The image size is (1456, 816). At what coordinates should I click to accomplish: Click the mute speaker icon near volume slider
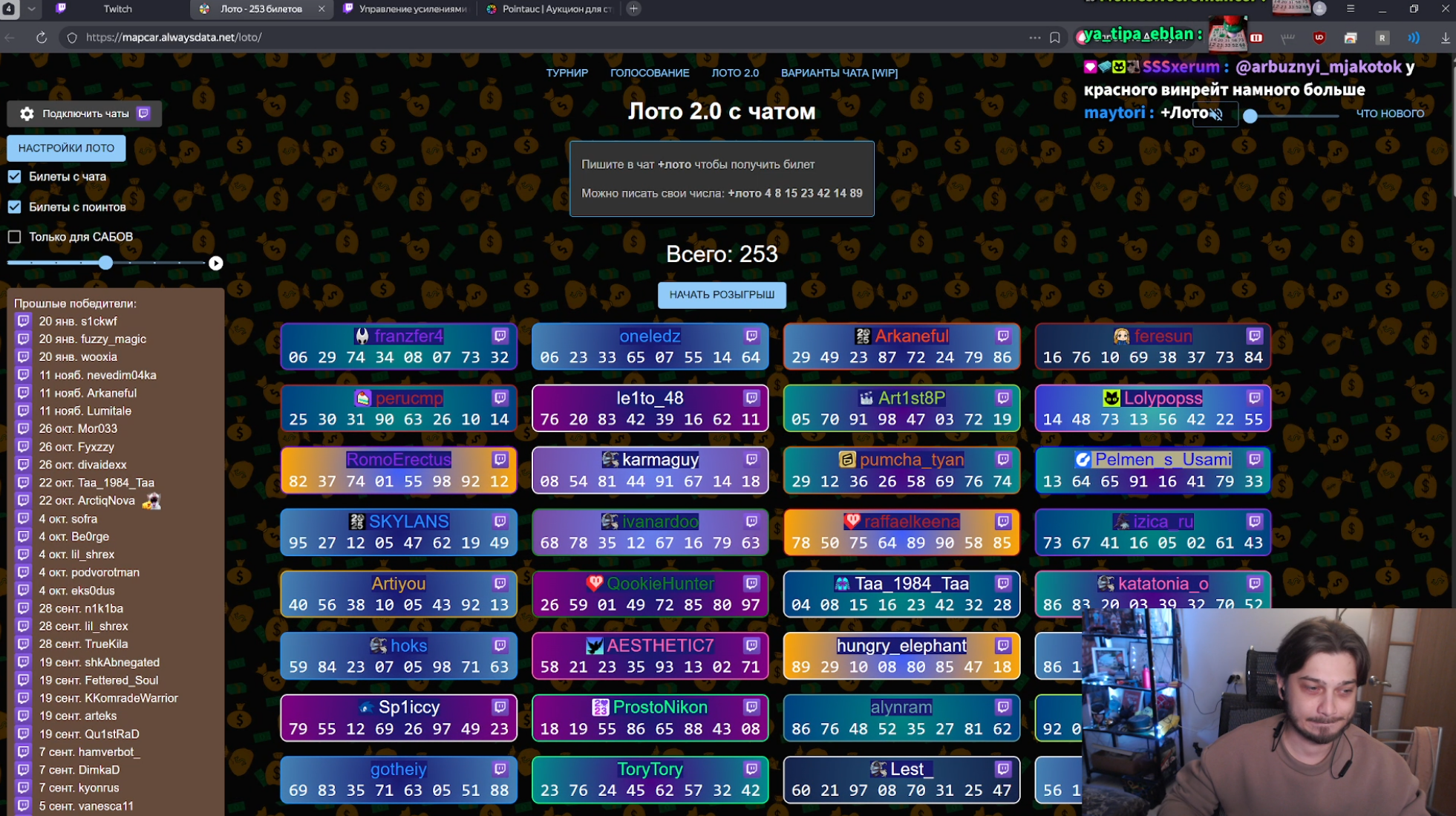(x=1215, y=114)
